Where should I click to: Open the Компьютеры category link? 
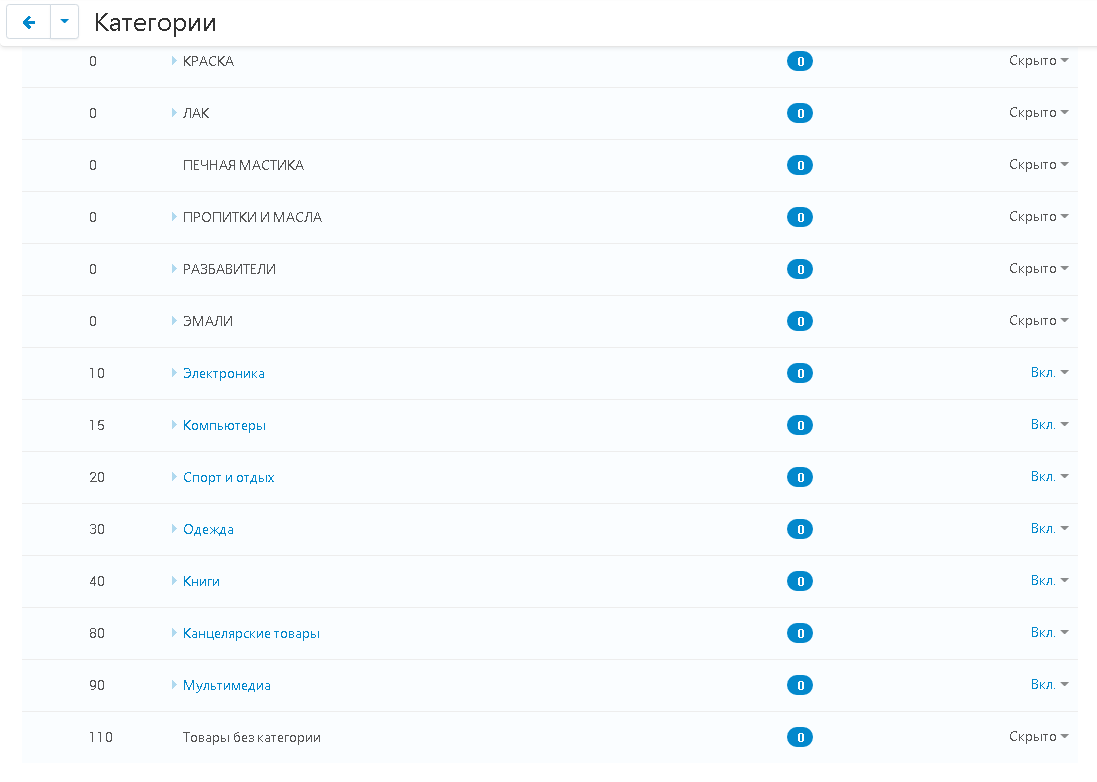pyautogui.click(x=225, y=425)
